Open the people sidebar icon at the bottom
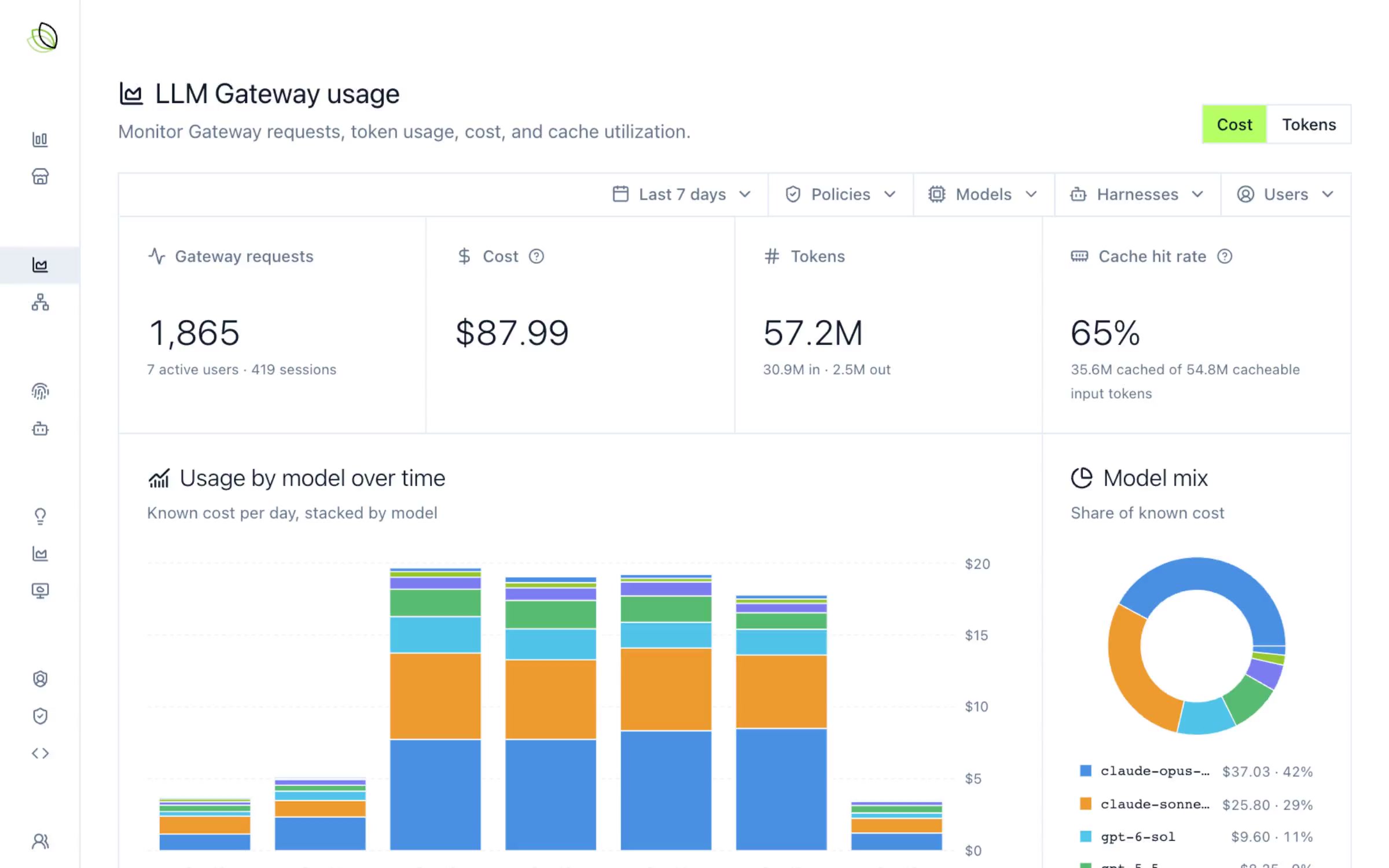 pos(40,841)
